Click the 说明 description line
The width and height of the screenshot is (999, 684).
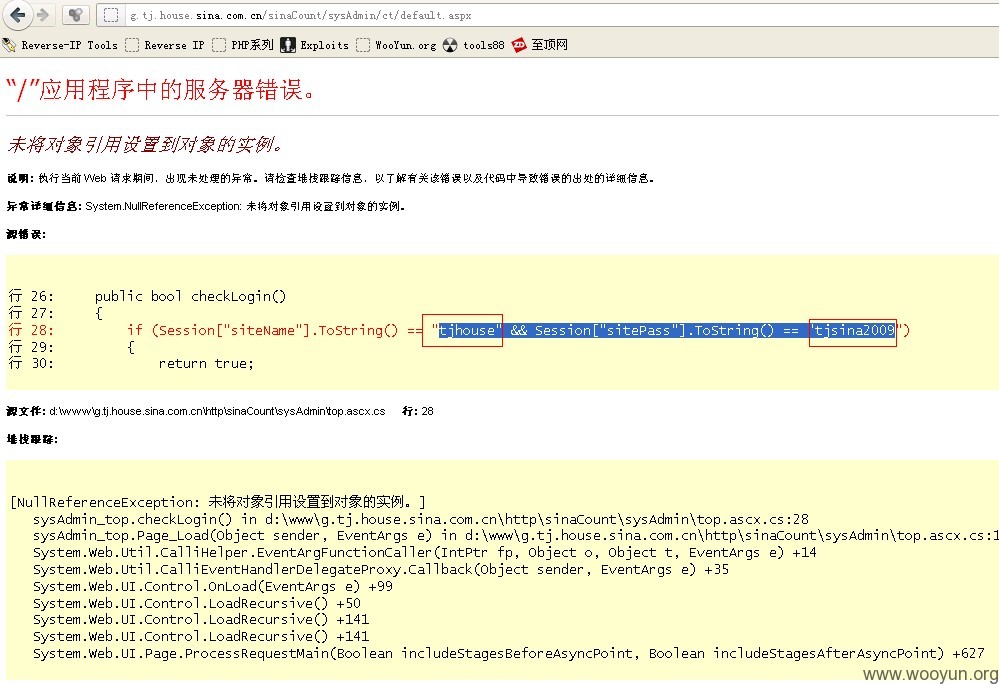point(331,178)
